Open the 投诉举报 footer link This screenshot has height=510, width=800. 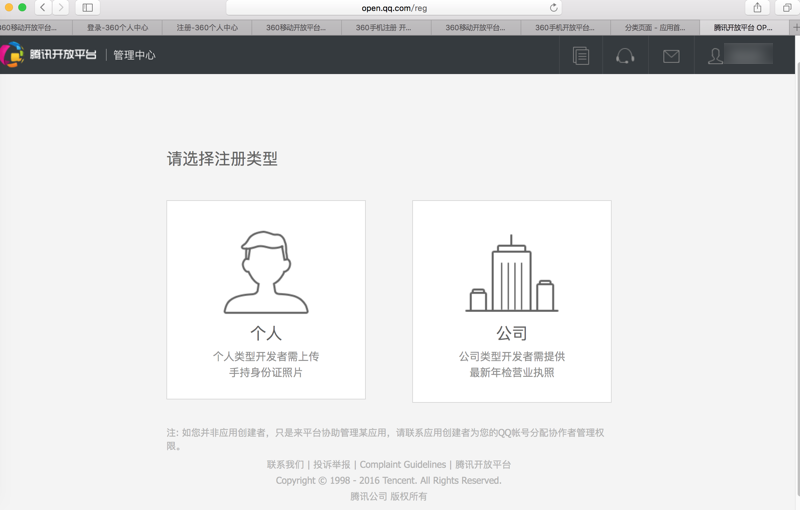[332, 465]
